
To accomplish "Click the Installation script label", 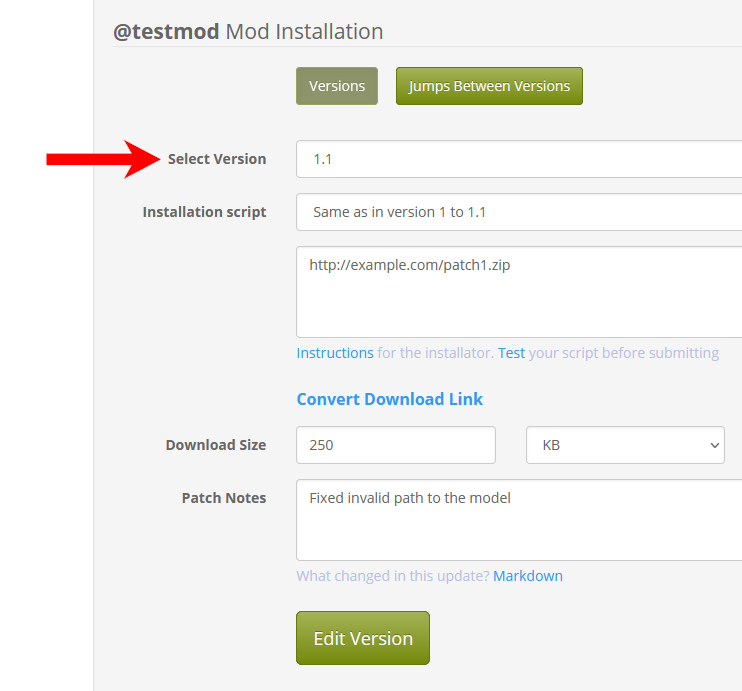I will point(204,212).
